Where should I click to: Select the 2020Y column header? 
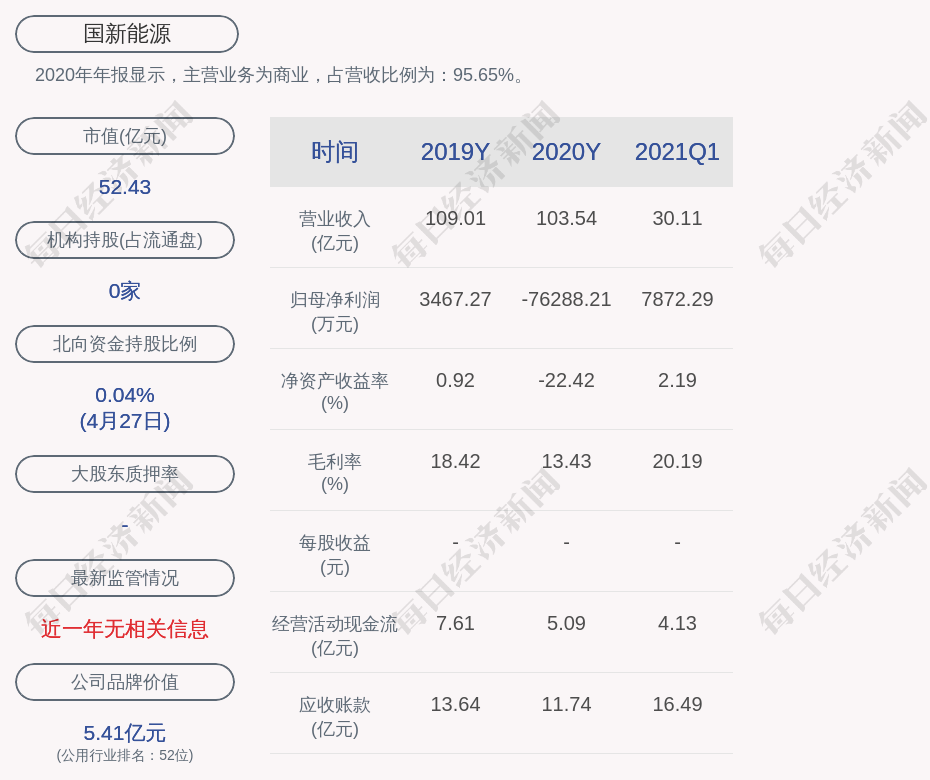click(566, 152)
